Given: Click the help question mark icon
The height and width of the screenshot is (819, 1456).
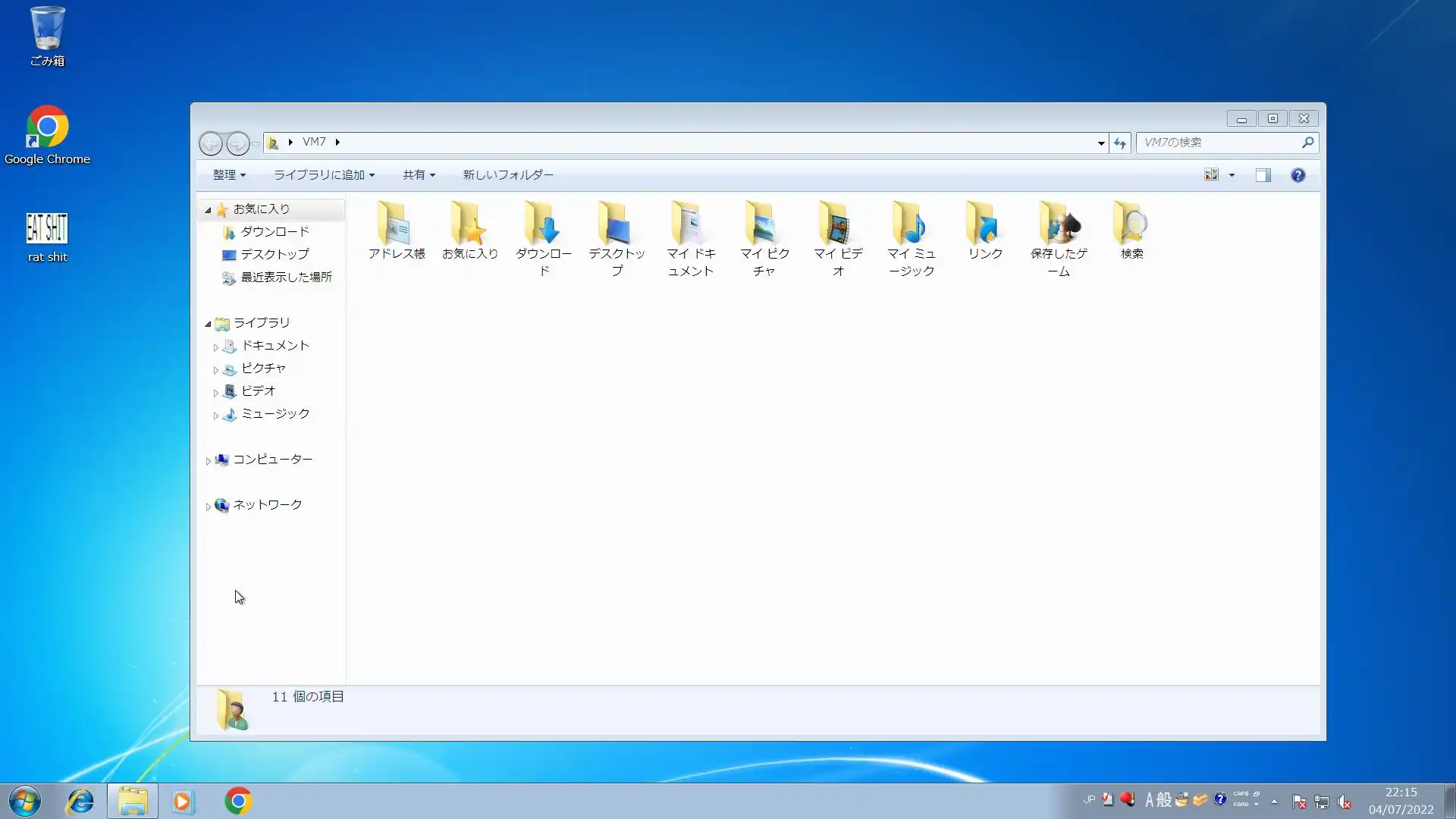Looking at the screenshot, I should (x=1298, y=175).
